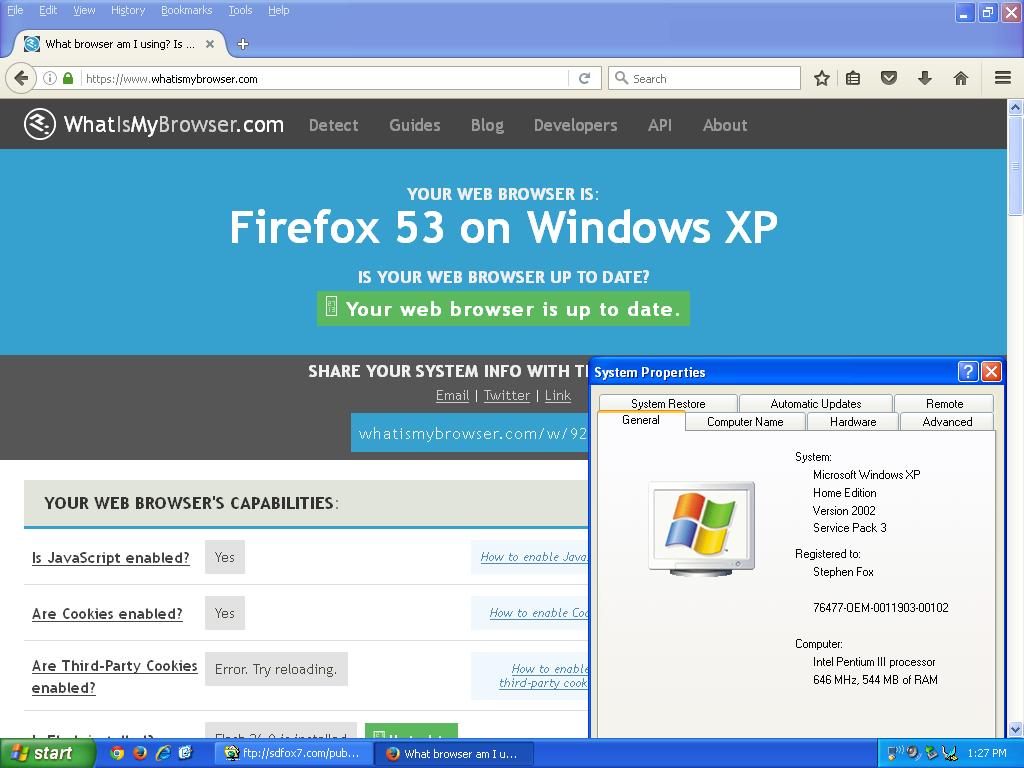Image resolution: width=1024 pixels, height=768 pixels.
Task: Click the whatismybrowser.com/w/ share URL field
Action: pyautogui.click(x=470, y=432)
